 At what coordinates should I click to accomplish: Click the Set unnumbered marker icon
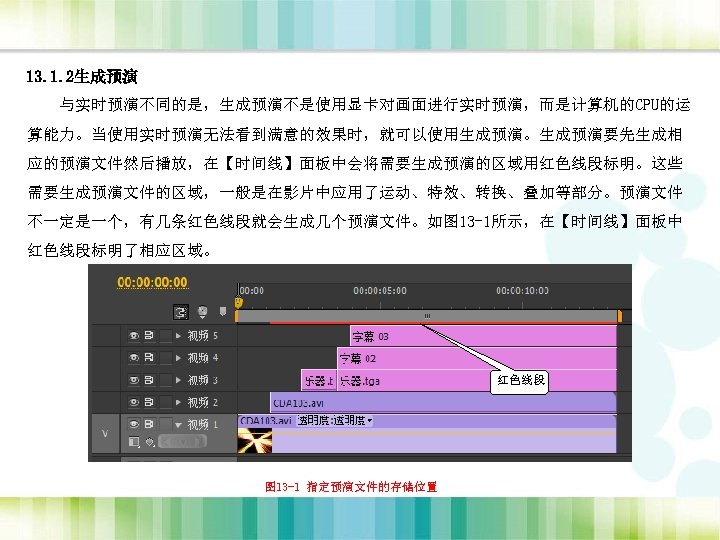click(x=223, y=312)
